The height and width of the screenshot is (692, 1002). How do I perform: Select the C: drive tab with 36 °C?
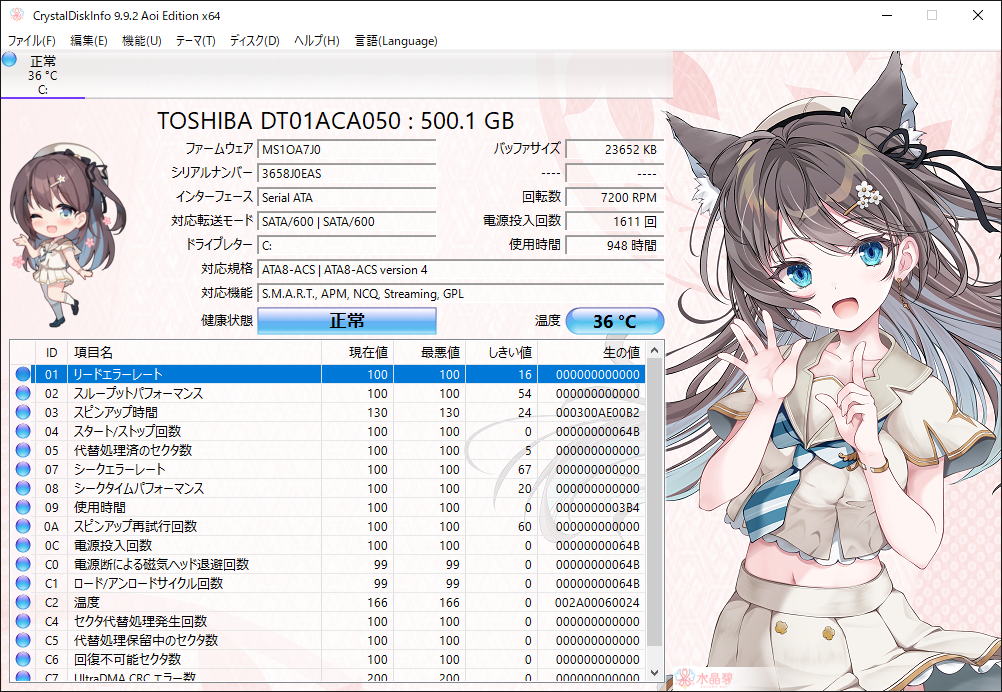(x=42, y=75)
